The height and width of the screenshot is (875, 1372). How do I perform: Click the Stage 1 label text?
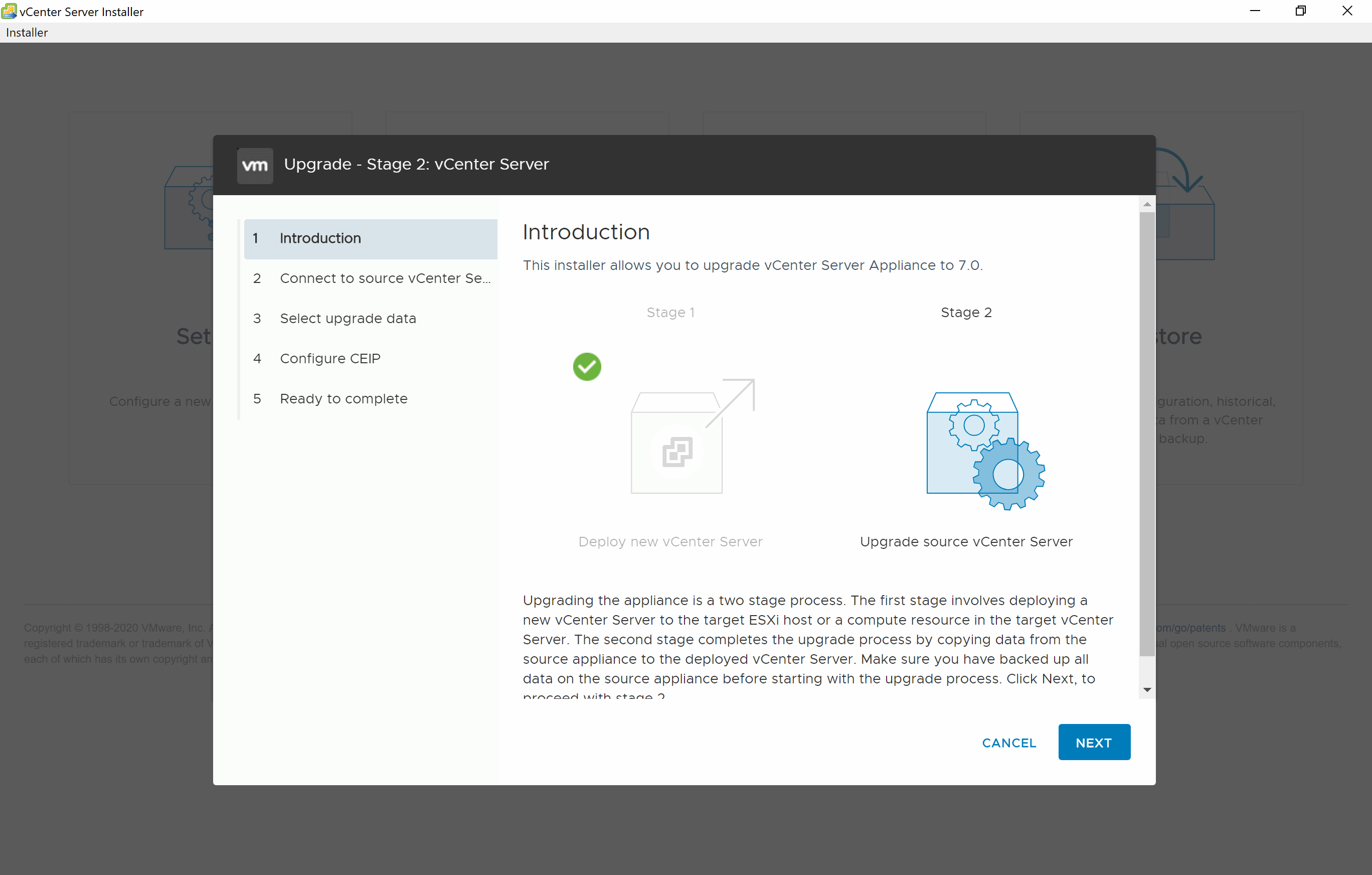[671, 312]
